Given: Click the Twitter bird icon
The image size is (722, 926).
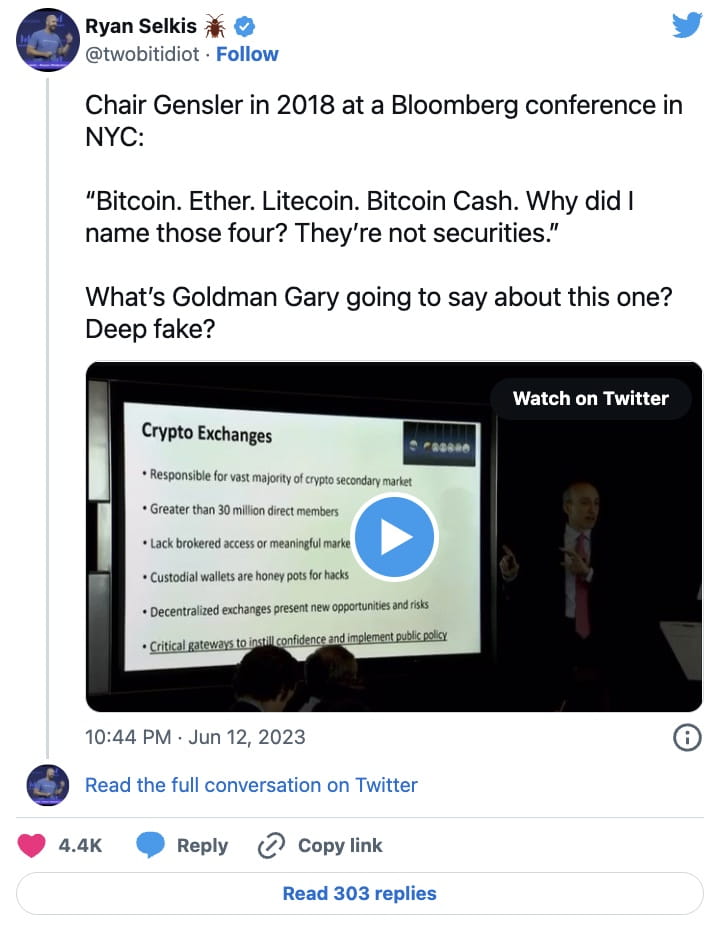Looking at the screenshot, I should pyautogui.click(x=686, y=25).
